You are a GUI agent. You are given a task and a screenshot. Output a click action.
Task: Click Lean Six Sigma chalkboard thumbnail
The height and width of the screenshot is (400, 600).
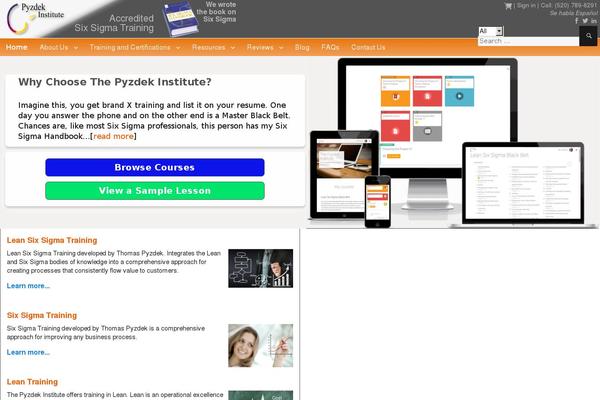click(x=261, y=268)
